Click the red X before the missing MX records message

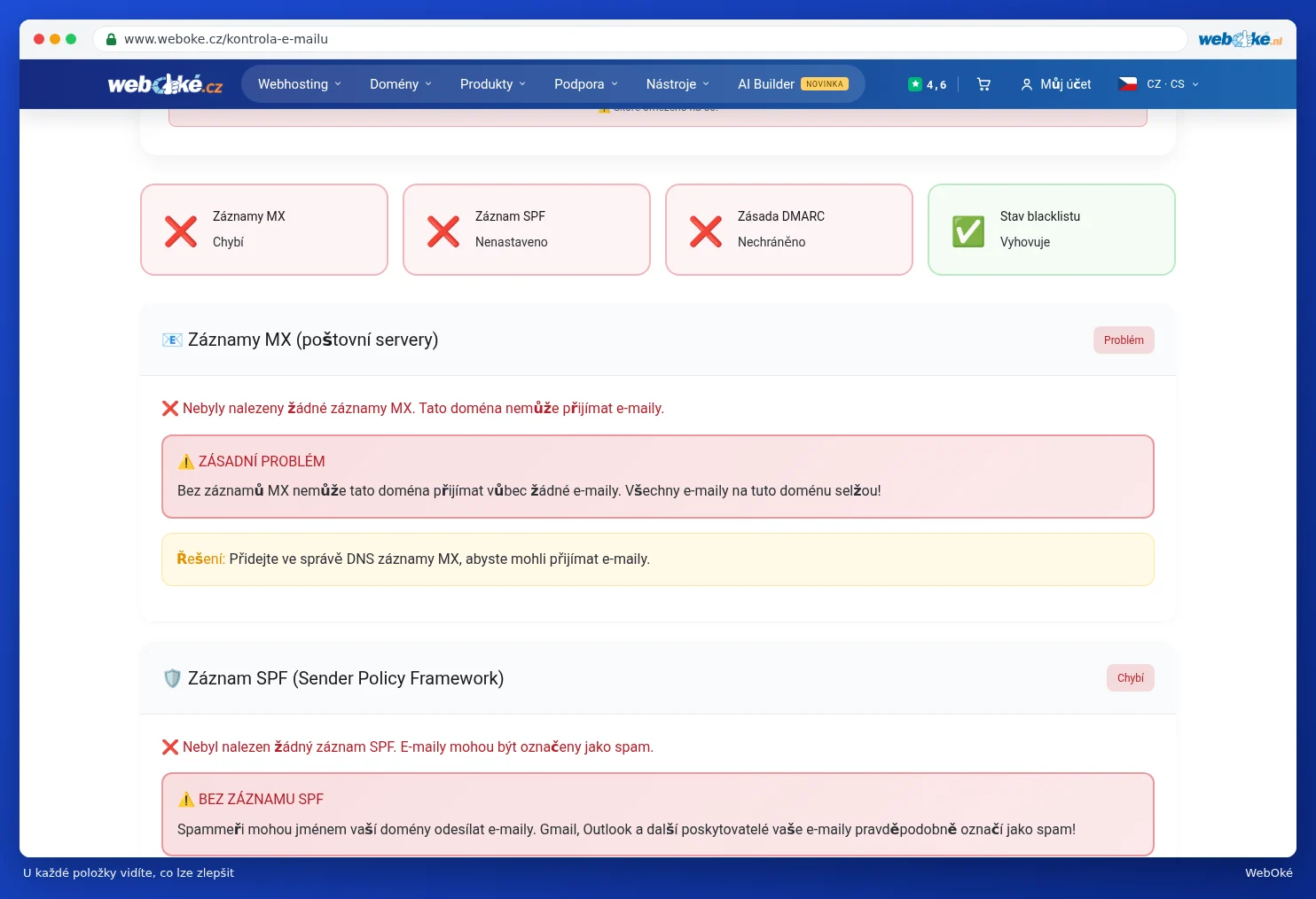pyautogui.click(x=170, y=409)
